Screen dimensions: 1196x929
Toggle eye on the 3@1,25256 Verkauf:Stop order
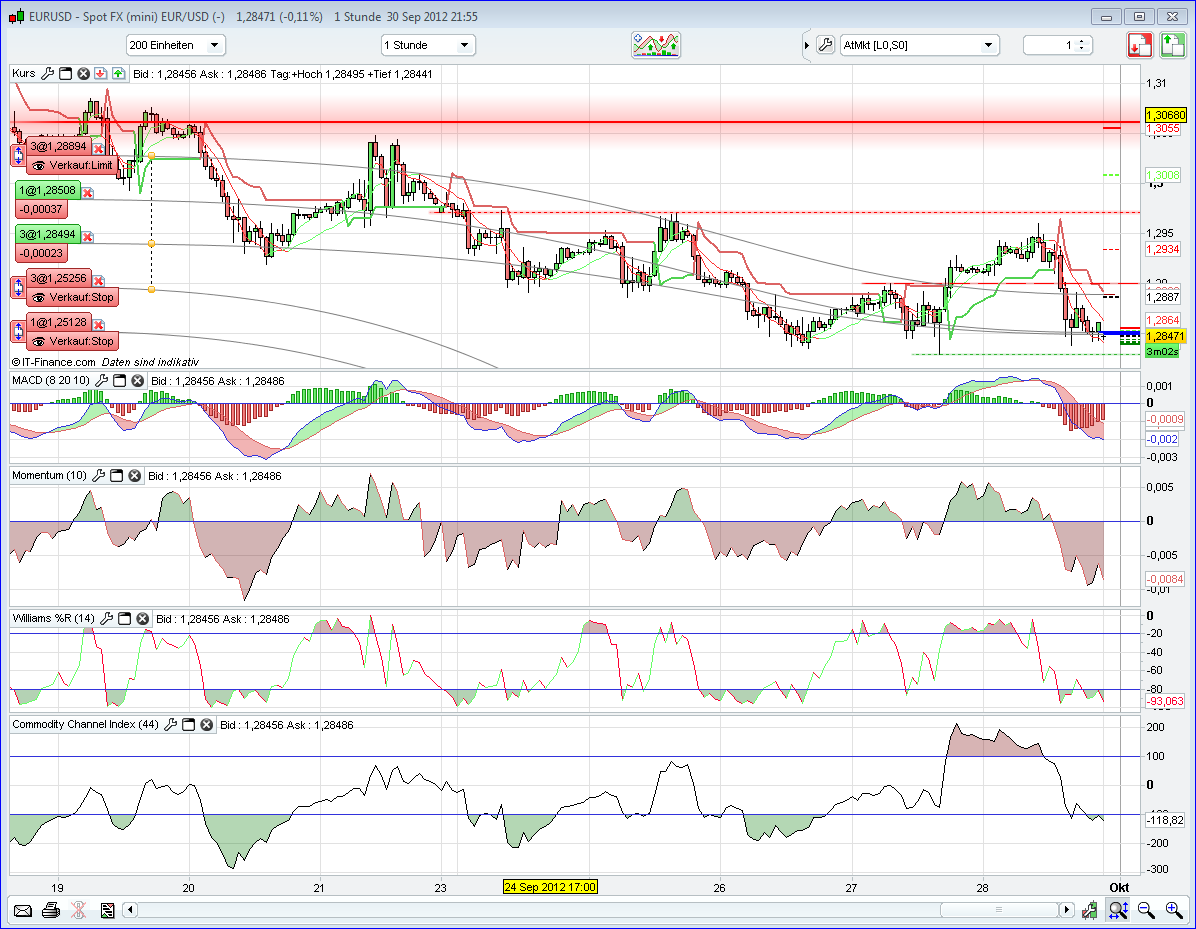(x=39, y=297)
